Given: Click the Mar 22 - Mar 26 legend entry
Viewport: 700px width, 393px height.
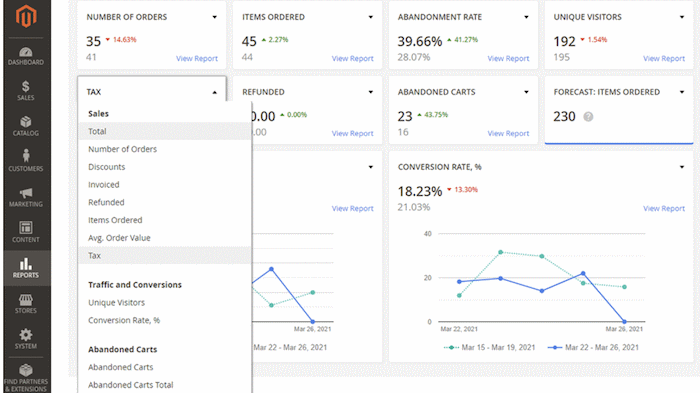Looking at the screenshot, I should (x=594, y=347).
